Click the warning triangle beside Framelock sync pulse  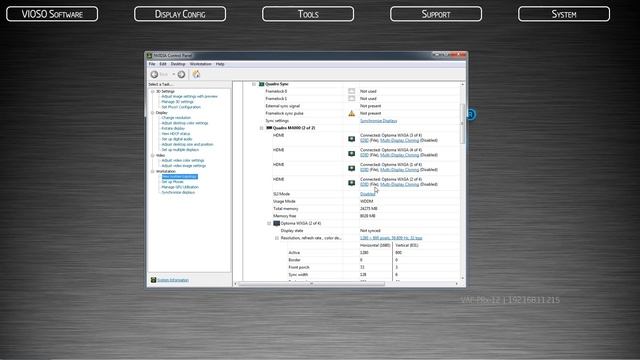click(351, 113)
